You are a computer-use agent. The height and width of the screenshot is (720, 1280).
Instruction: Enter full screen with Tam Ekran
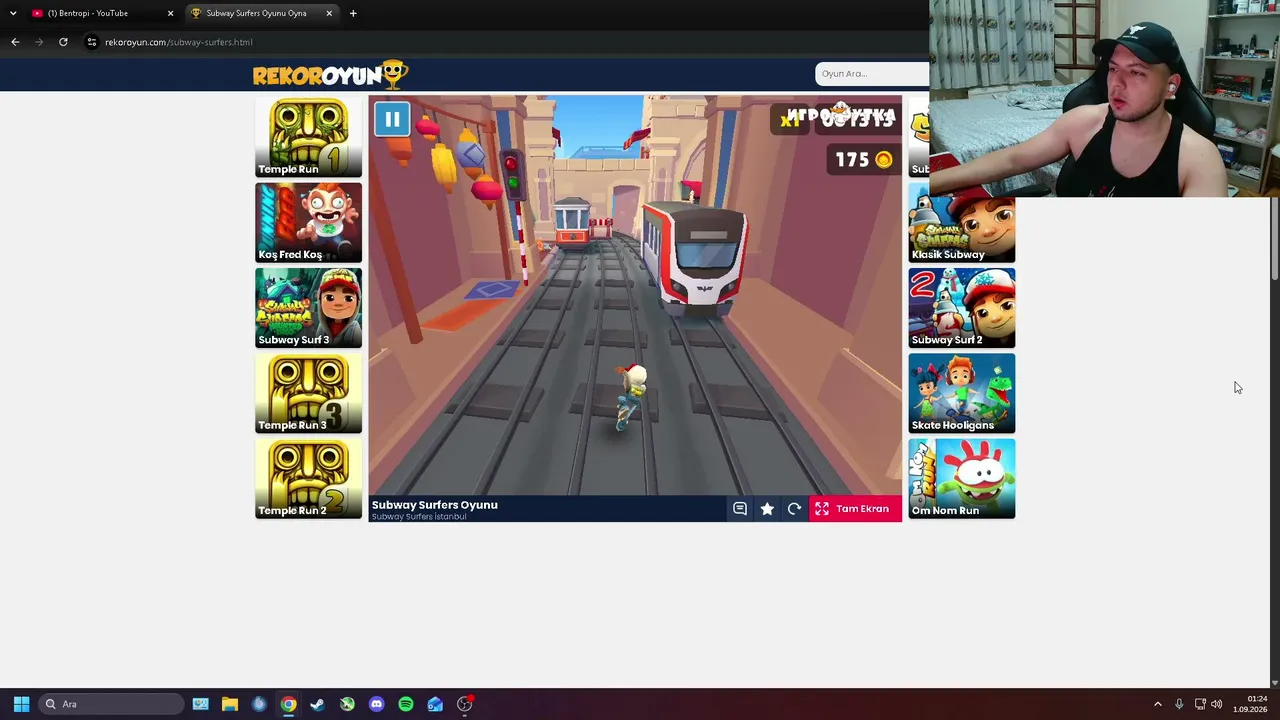click(x=855, y=509)
